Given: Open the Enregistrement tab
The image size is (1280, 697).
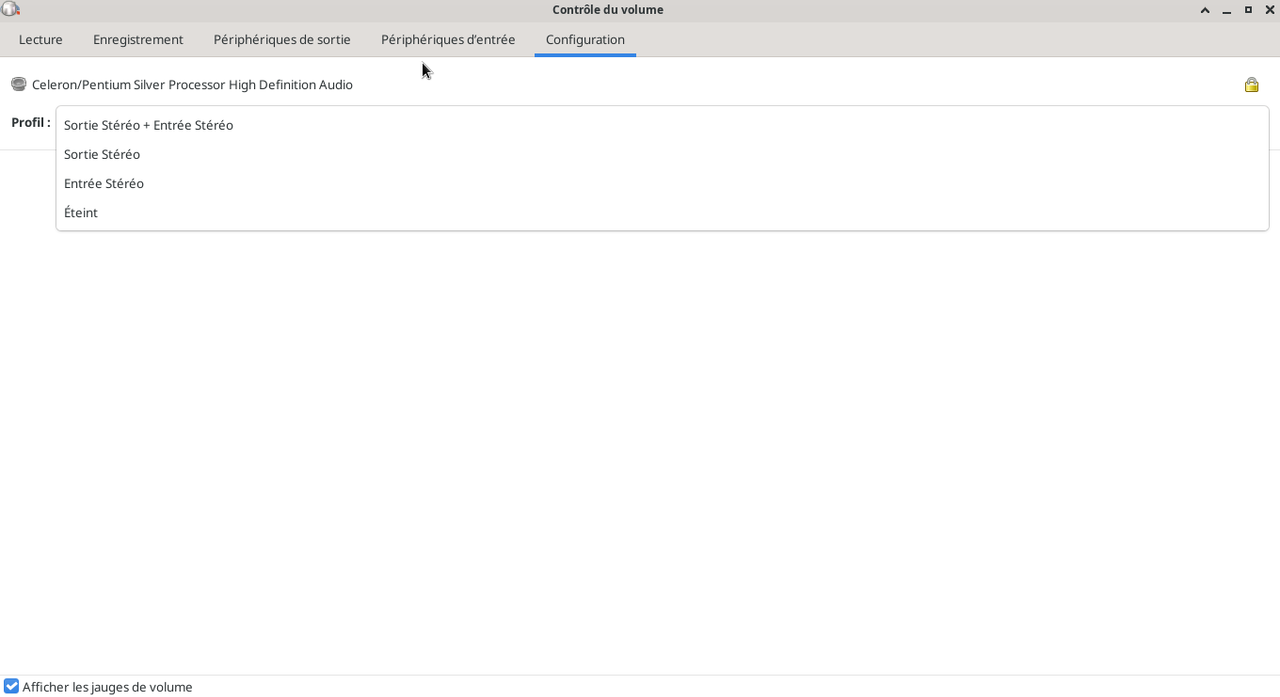Looking at the screenshot, I should coord(138,40).
